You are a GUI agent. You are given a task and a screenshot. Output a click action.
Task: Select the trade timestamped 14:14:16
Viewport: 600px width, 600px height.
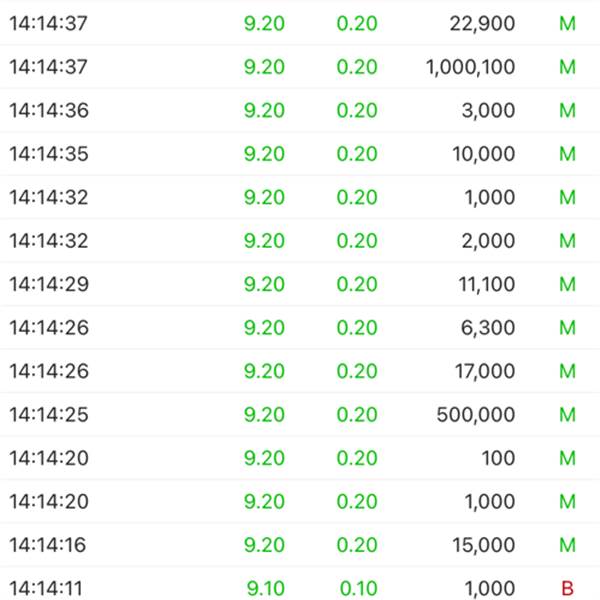300,545
